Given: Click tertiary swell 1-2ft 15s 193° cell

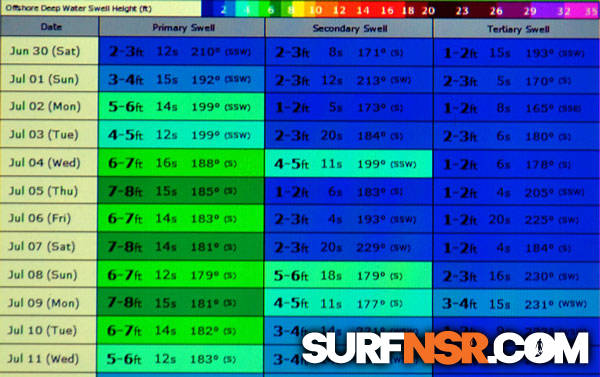Looking at the screenshot, I should (517, 52).
